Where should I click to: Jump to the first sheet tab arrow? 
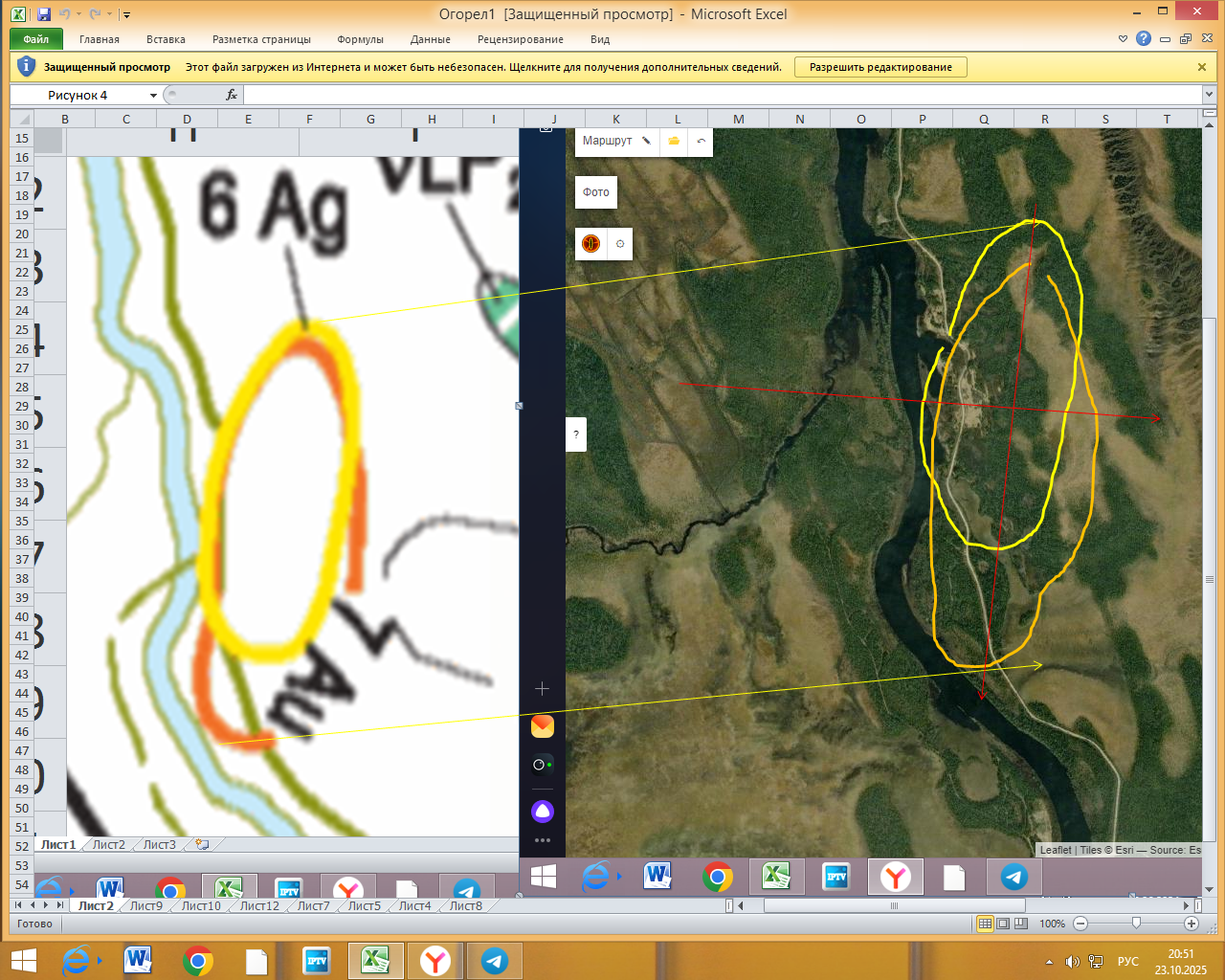point(18,905)
